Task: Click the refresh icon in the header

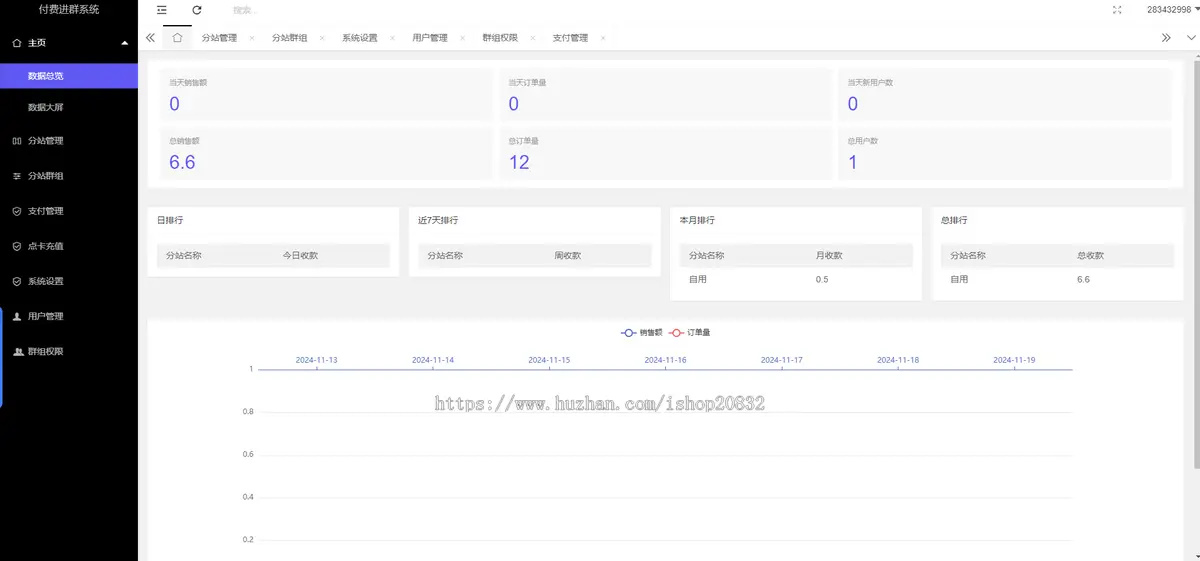Action: point(197,9)
